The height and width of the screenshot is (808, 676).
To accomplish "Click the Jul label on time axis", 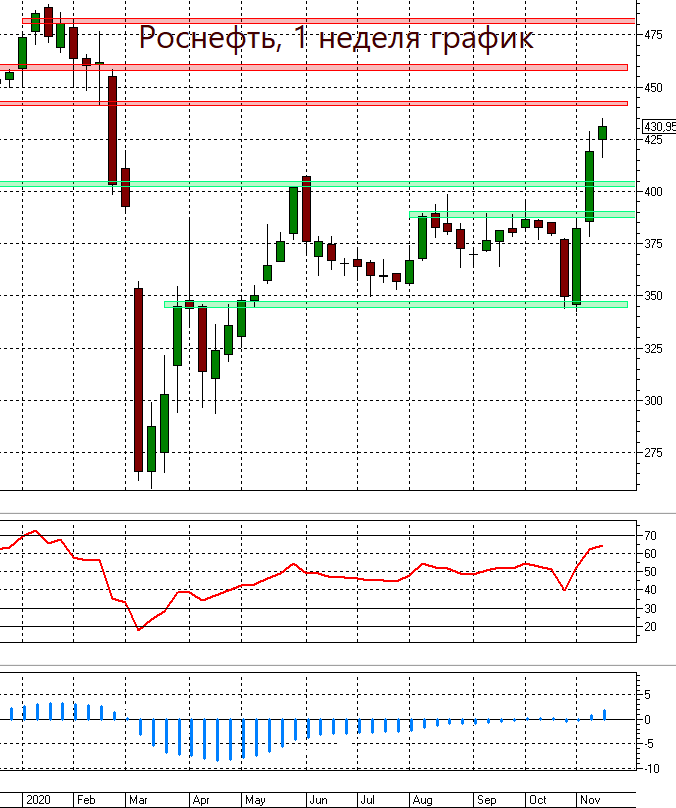I will tap(367, 800).
